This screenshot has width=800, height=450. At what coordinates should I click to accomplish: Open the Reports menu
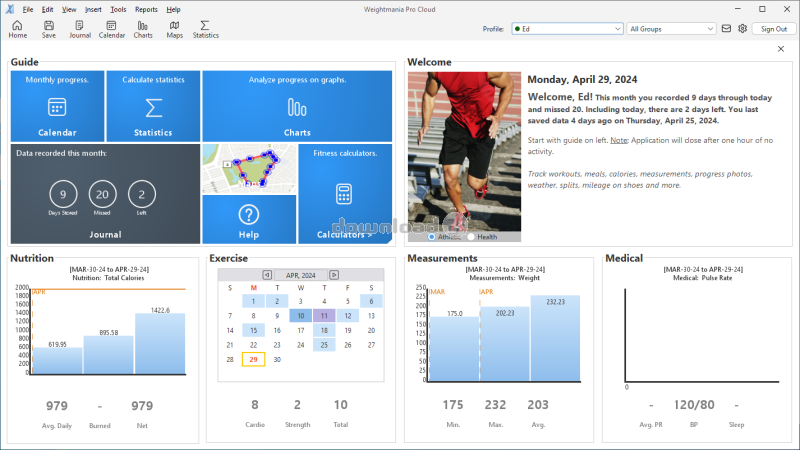146,9
